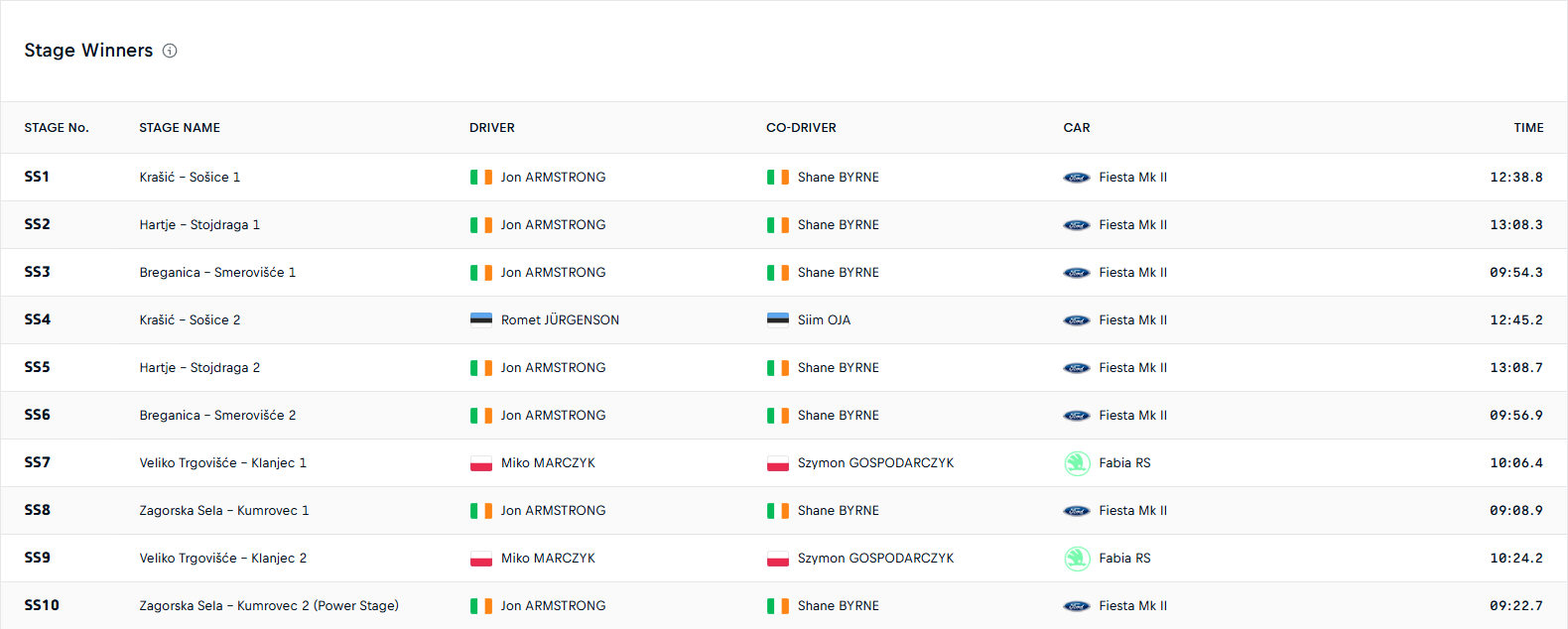Click the DRIVER column header
Viewport: 1568px width, 629px height.
click(492, 128)
